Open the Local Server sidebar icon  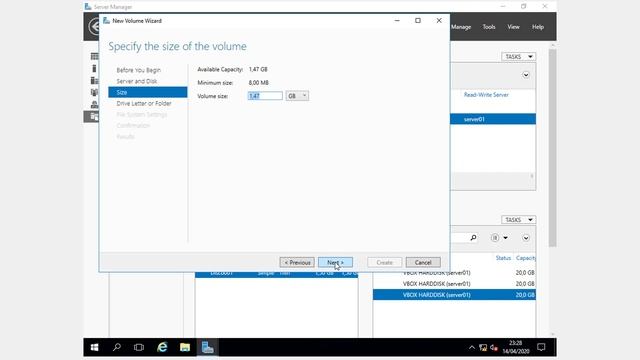tap(94, 68)
